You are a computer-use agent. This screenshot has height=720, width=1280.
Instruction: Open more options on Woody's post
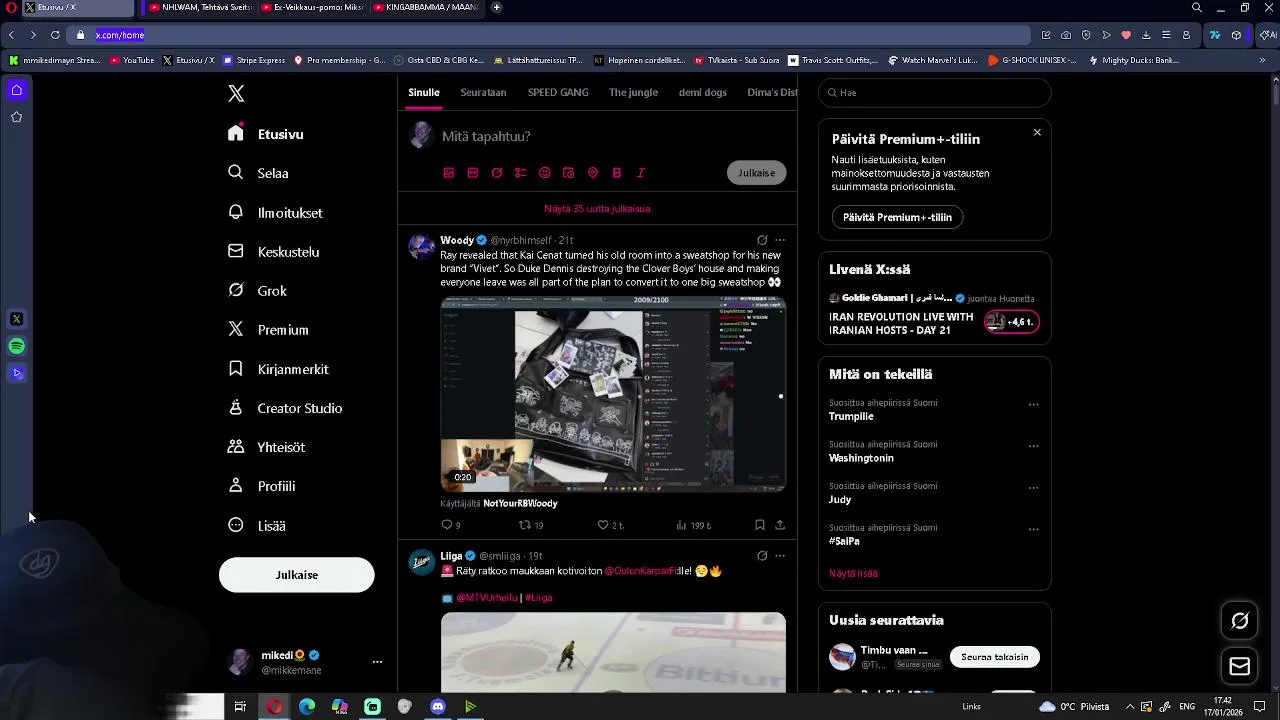780,240
